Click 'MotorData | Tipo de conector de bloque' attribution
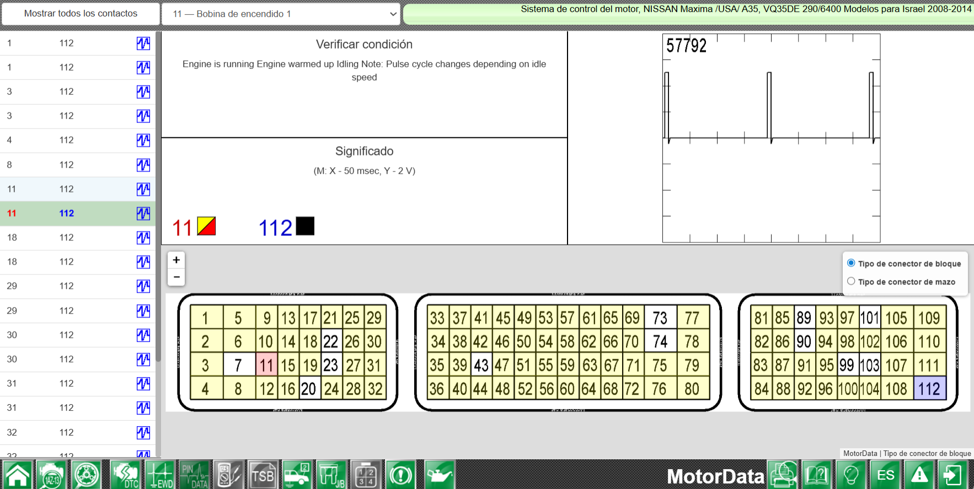The width and height of the screenshot is (974, 489). point(906,454)
